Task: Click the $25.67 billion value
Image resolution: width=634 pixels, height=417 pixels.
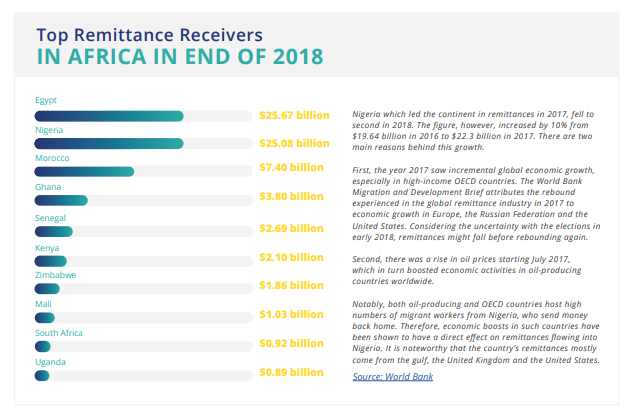Action: point(293,116)
